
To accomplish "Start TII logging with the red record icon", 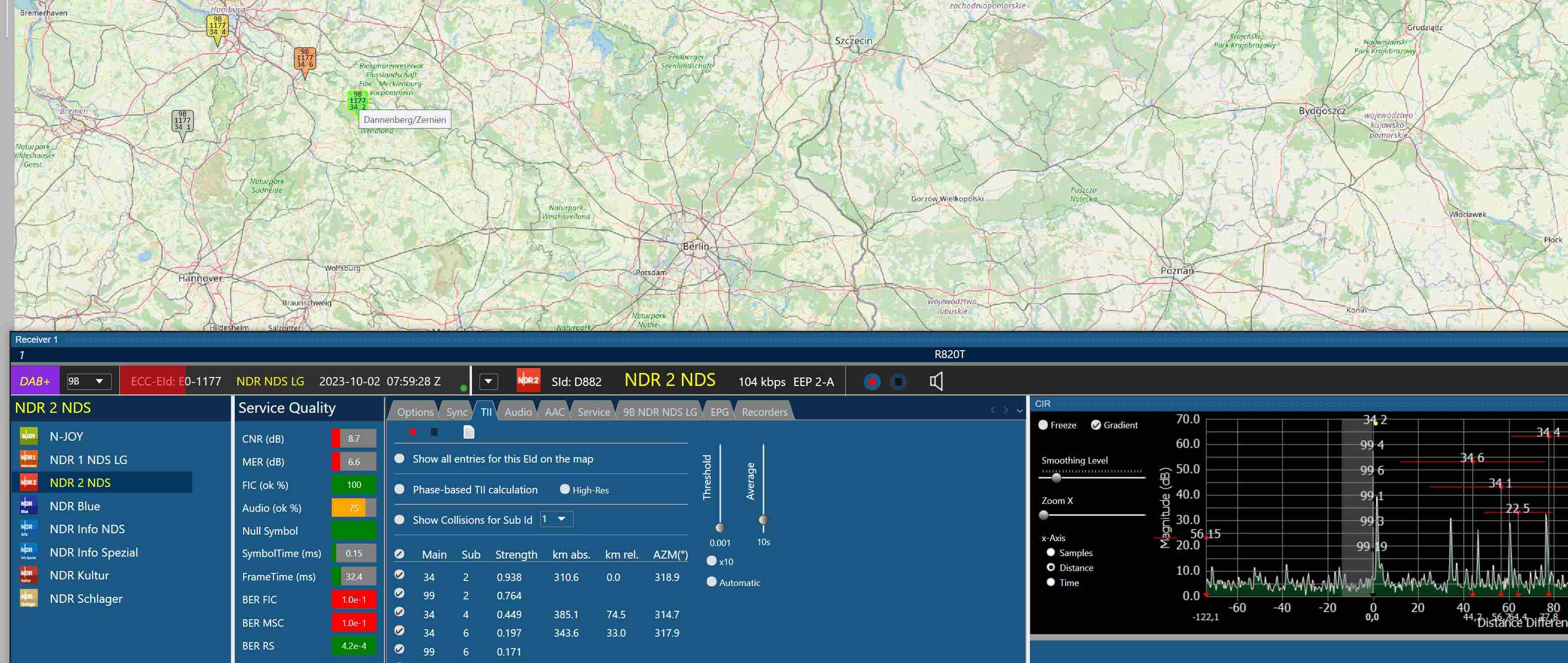I will 413,432.
